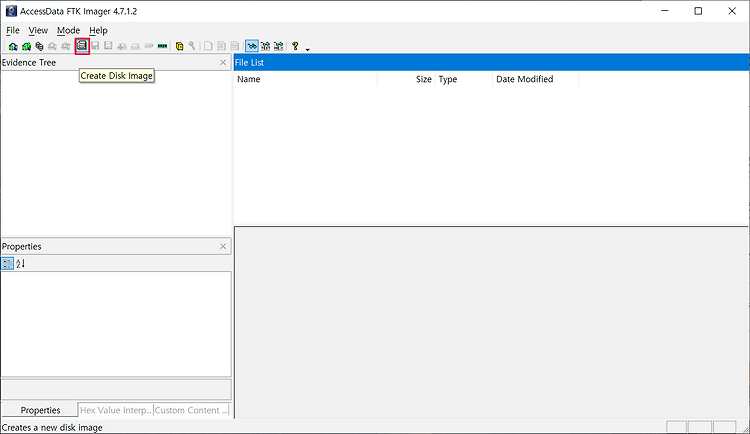Sort File List by Date Modified column
Image resolution: width=750 pixels, height=434 pixels.
coord(535,79)
